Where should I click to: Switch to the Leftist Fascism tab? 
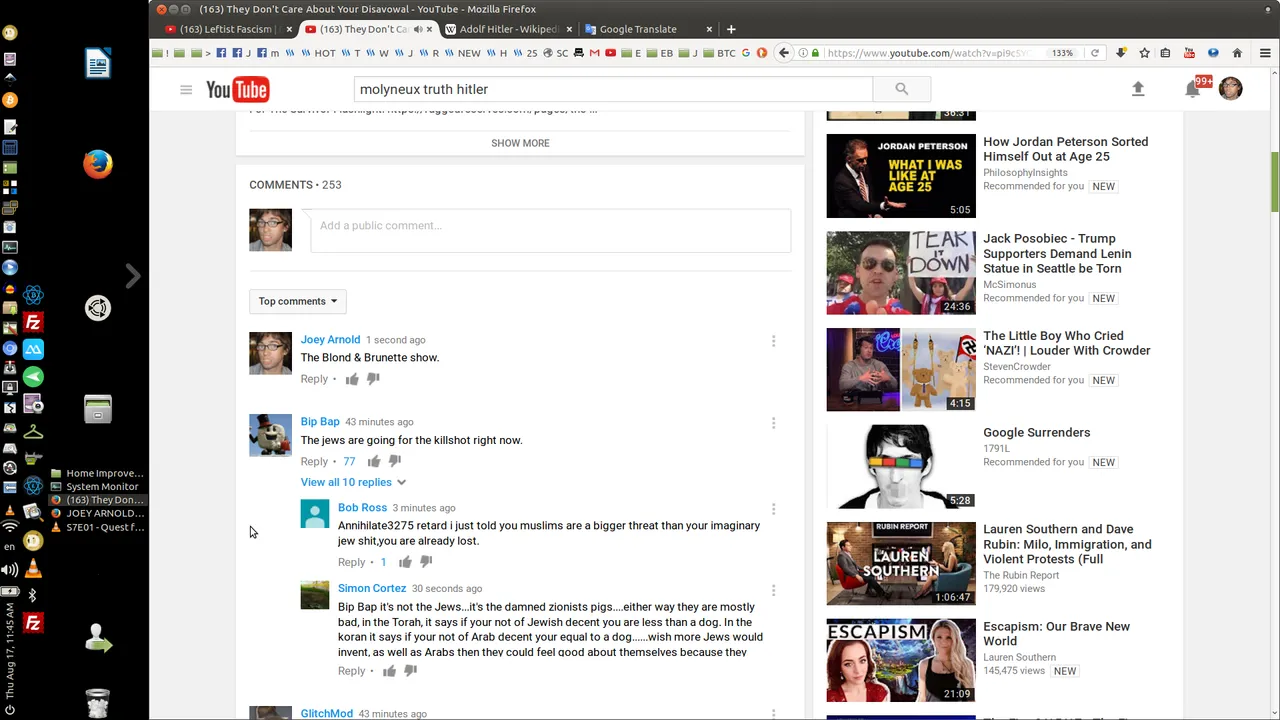[x=226, y=29]
